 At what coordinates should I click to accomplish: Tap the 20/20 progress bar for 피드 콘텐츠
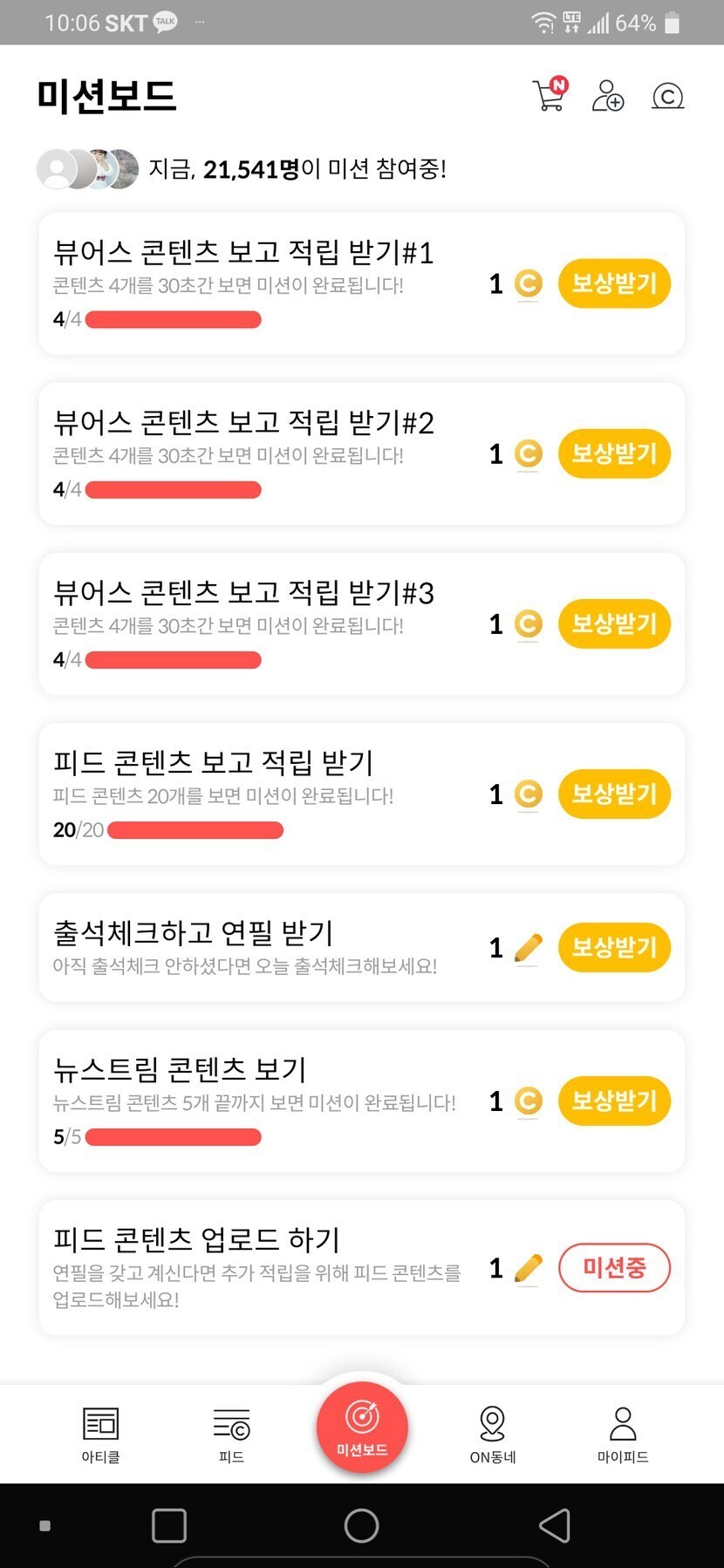click(195, 830)
